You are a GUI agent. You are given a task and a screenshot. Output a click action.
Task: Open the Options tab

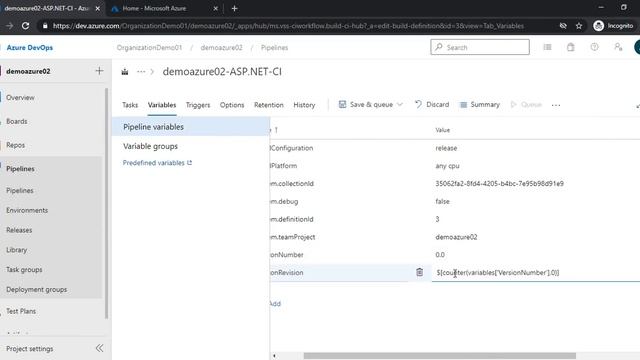(232, 105)
